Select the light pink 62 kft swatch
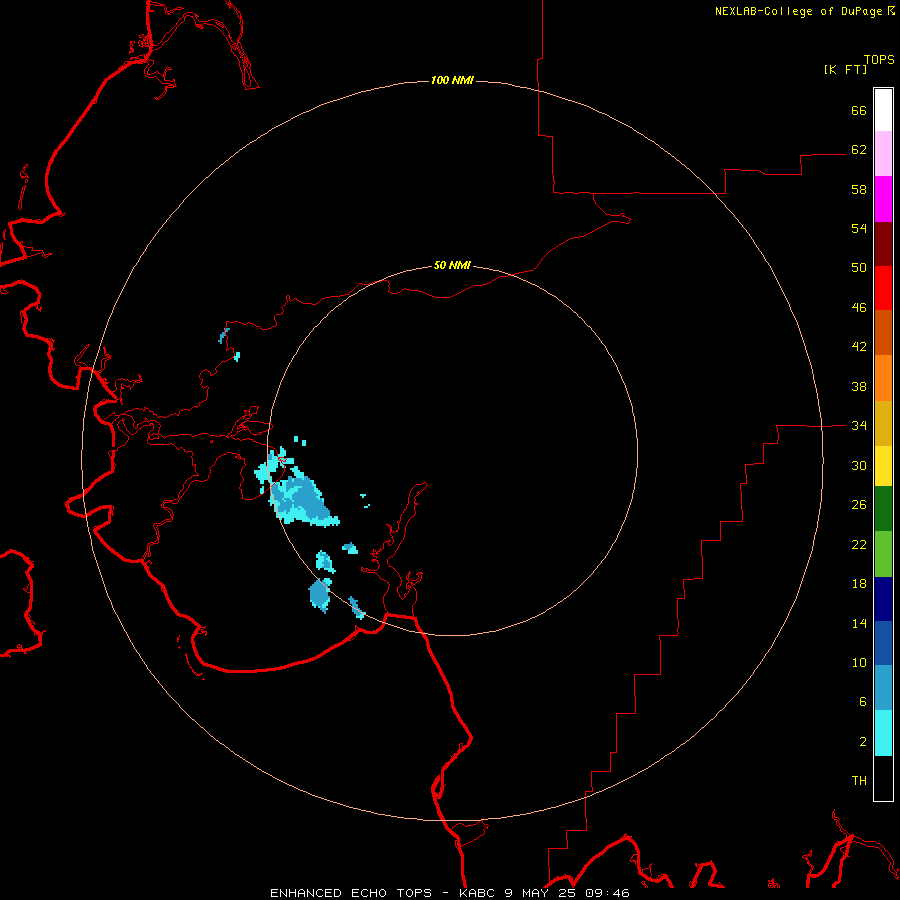This screenshot has height=900, width=900. pos(883,154)
